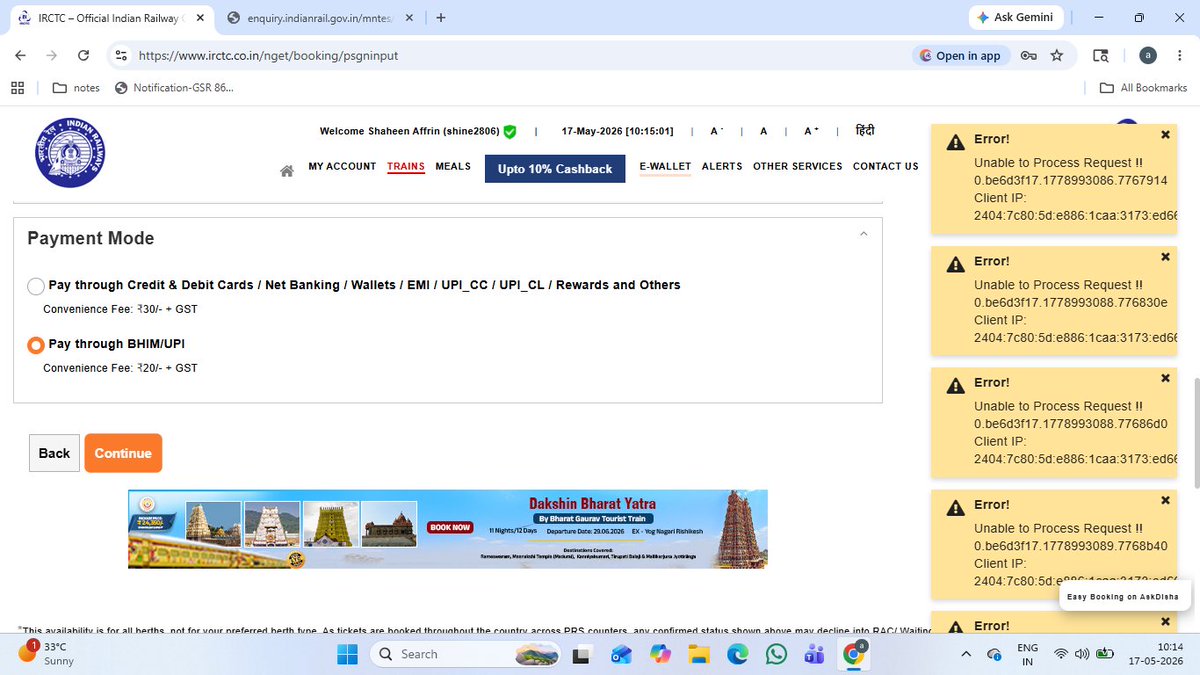Bookmark this page with the star icon
The height and width of the screenshot is (675, 1200).
[1057, 56]
